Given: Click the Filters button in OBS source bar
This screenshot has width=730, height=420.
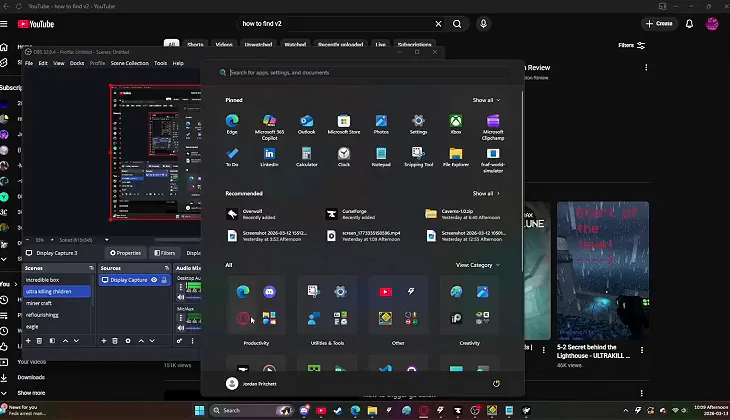Looking at the screenshot, I should [164, 253].
